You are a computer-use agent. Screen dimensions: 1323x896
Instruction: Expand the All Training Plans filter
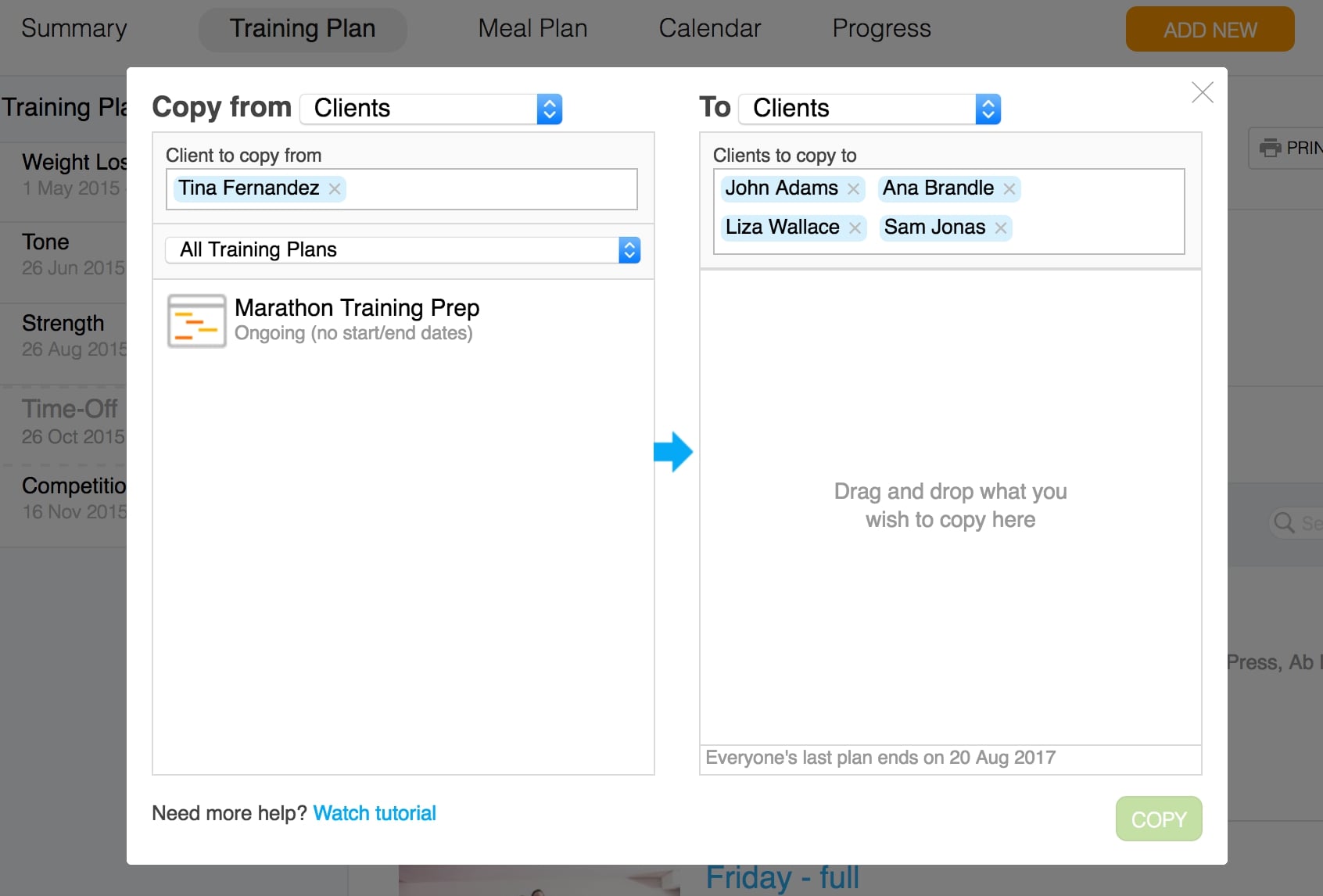403,250
